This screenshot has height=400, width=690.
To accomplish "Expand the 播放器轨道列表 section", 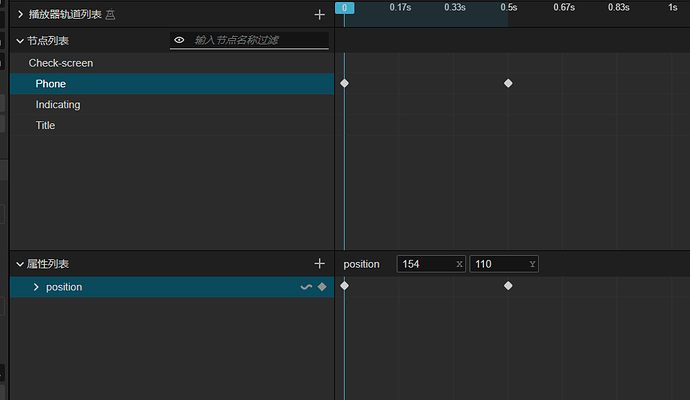I will [20, 15].
